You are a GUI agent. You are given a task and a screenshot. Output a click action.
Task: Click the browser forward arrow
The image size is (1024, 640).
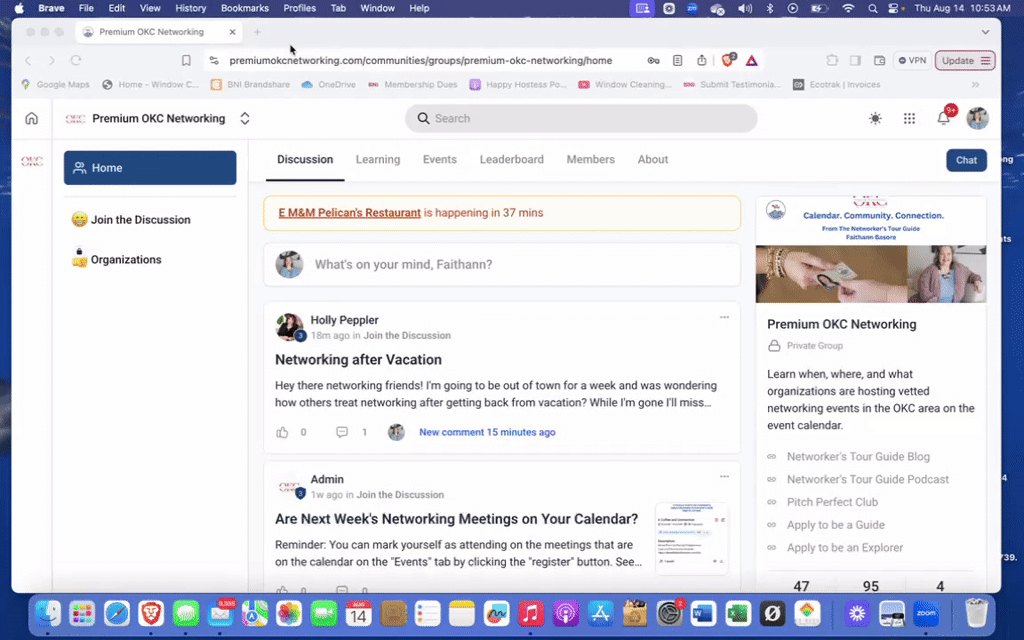[52, 60]
